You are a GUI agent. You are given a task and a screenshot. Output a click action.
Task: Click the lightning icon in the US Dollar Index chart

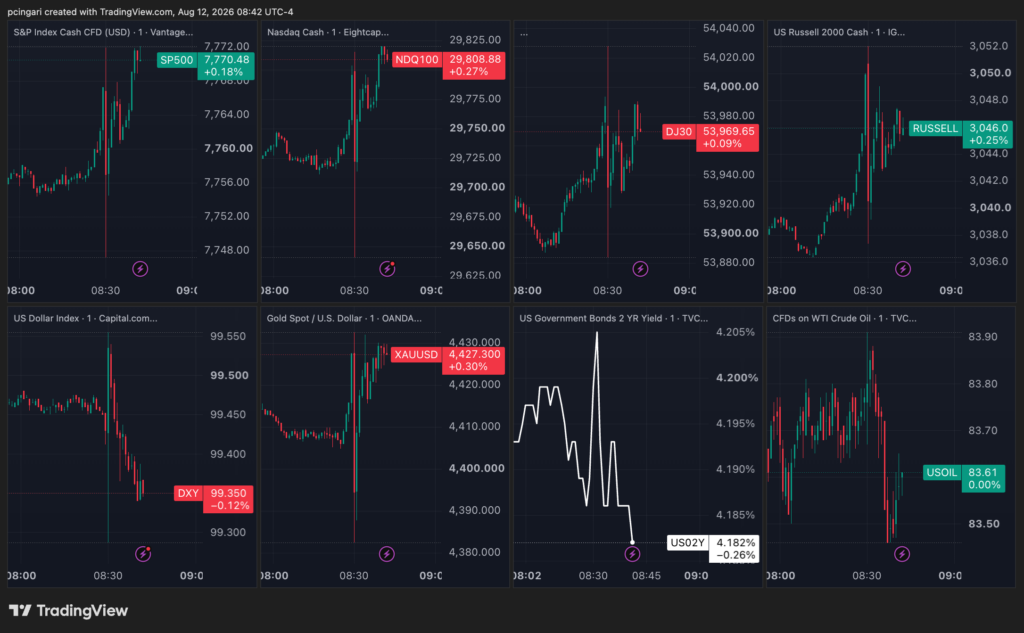coord(142,554)
